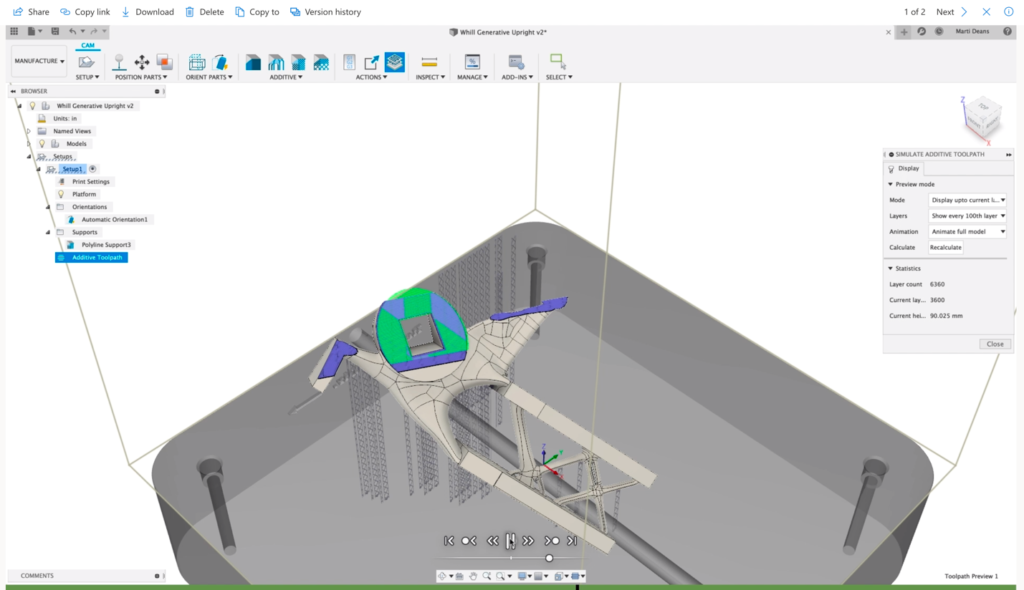Image resolution: width=1024 pixels, height=590 pixels.
Task: Click the Manage library icon
Action: coord(472,62)
